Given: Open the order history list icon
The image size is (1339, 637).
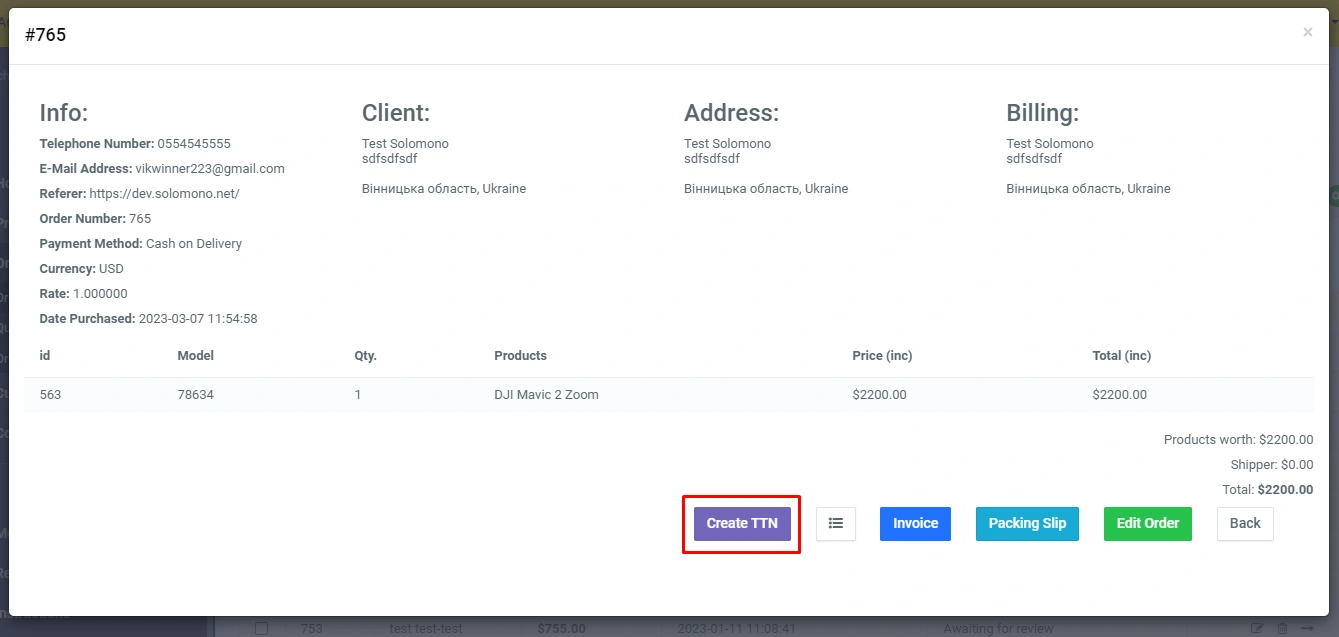Looking at the screenshot, I should click(835, 523).
